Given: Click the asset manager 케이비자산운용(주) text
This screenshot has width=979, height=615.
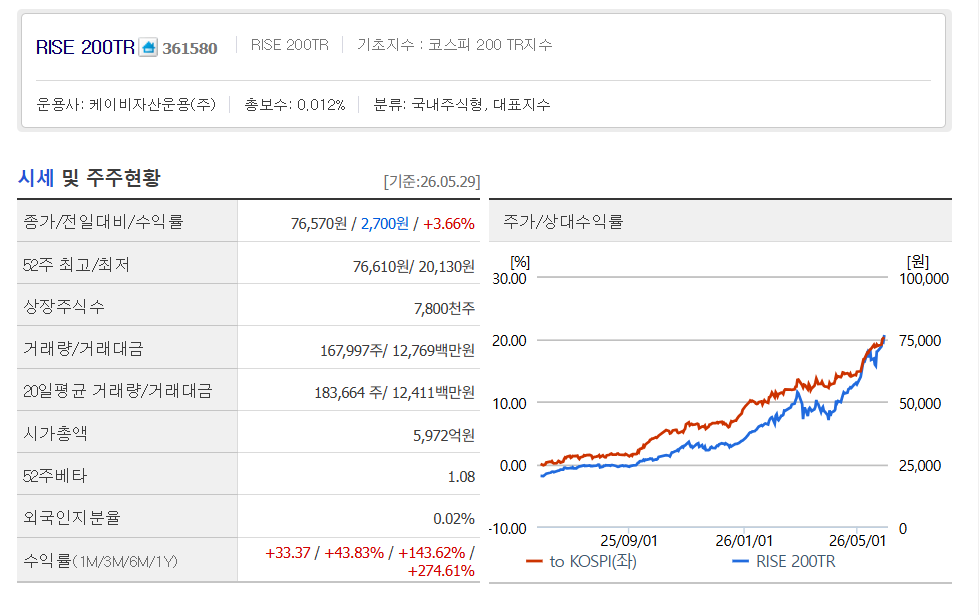Looking at the screenshot, I should tap(153, 104).
